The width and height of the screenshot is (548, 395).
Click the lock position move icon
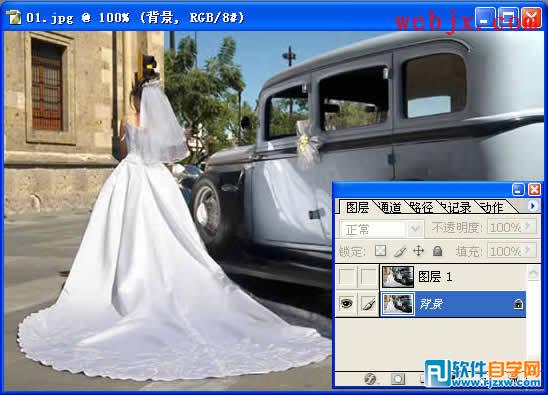point(418,251)
